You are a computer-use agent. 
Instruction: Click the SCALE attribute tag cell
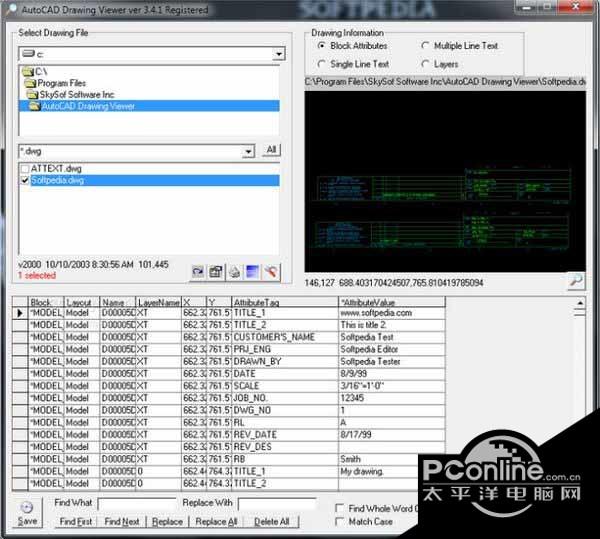point(285,386)
